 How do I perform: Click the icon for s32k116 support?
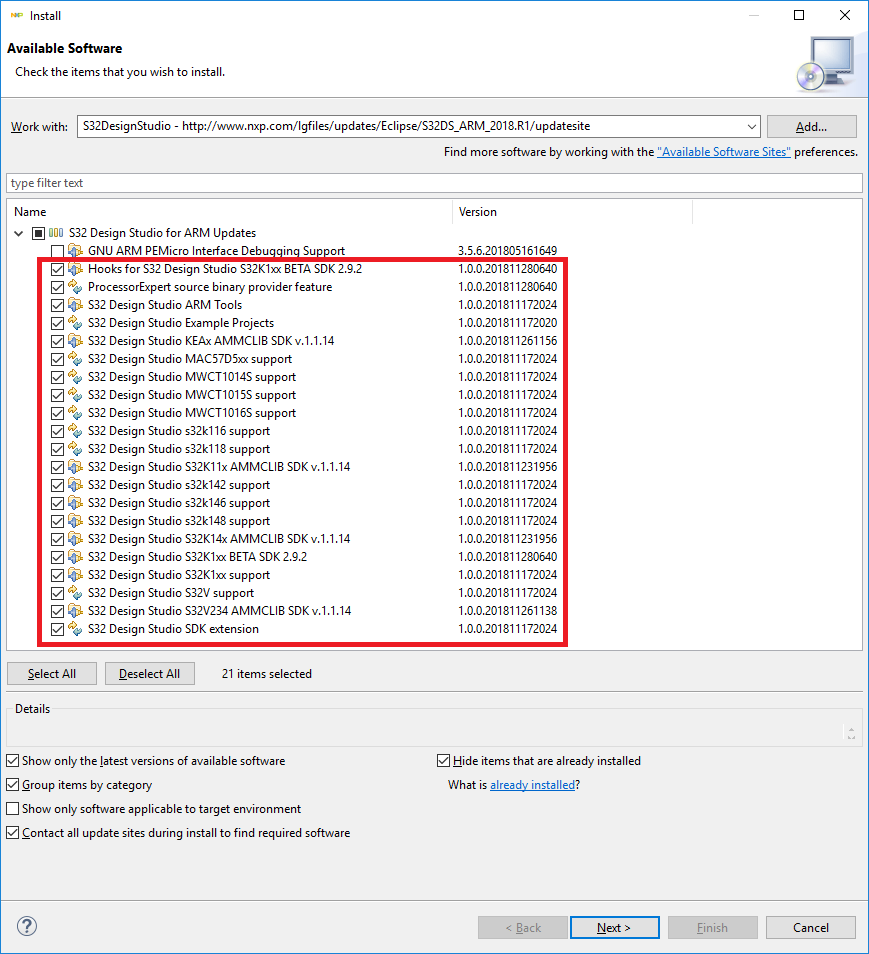(x=75, y=431)
